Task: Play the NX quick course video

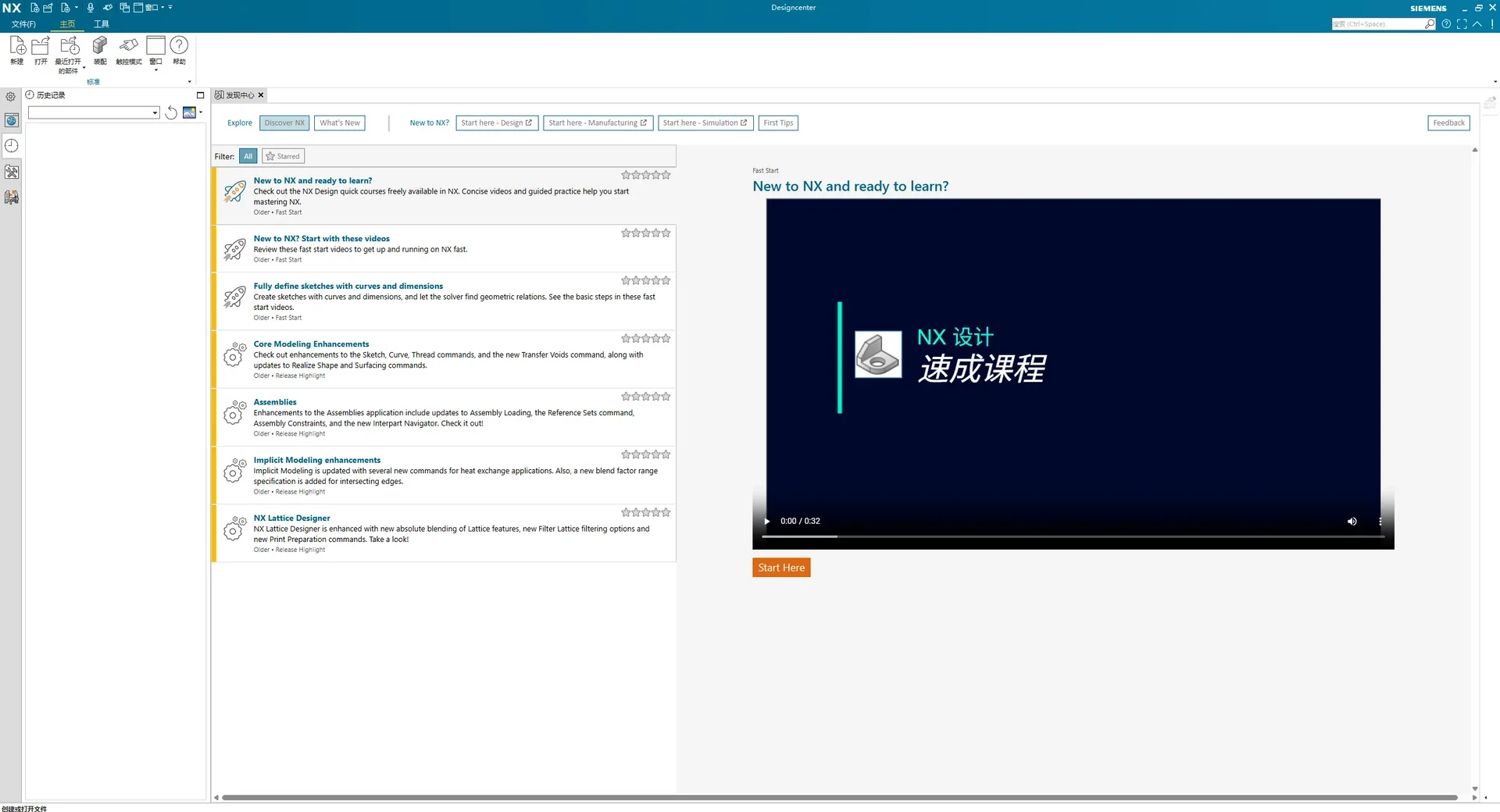Action: (766, 521)
